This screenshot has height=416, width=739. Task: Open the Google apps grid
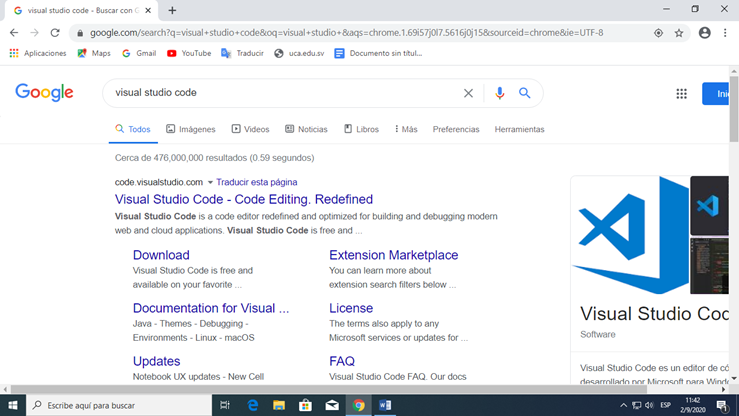(x=682, y=93)
